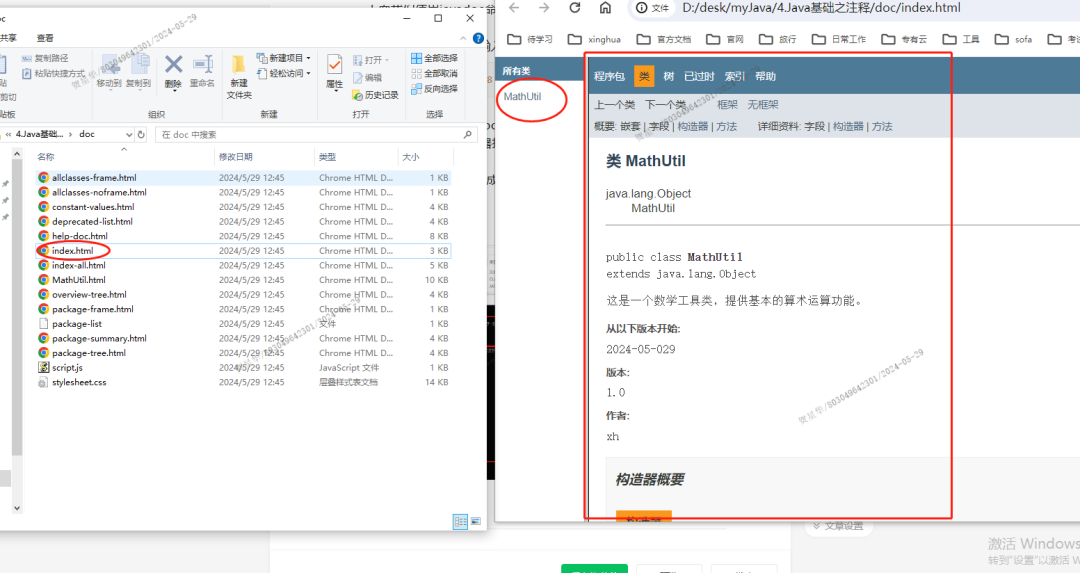The image size is (1080, 573).
Task: Open the MathUtil link under 所有类
Action: pos(522,97)
